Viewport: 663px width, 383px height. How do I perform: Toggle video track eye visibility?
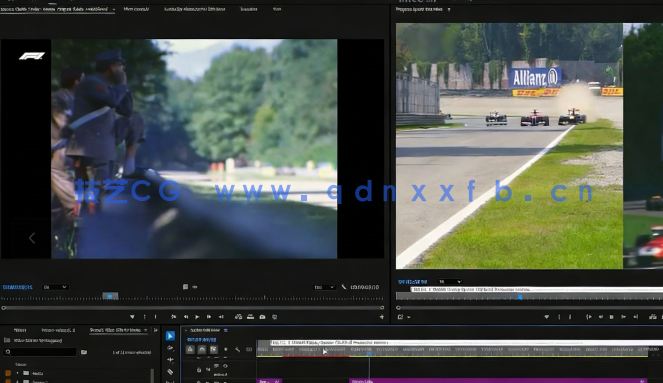tap(225, 366)
